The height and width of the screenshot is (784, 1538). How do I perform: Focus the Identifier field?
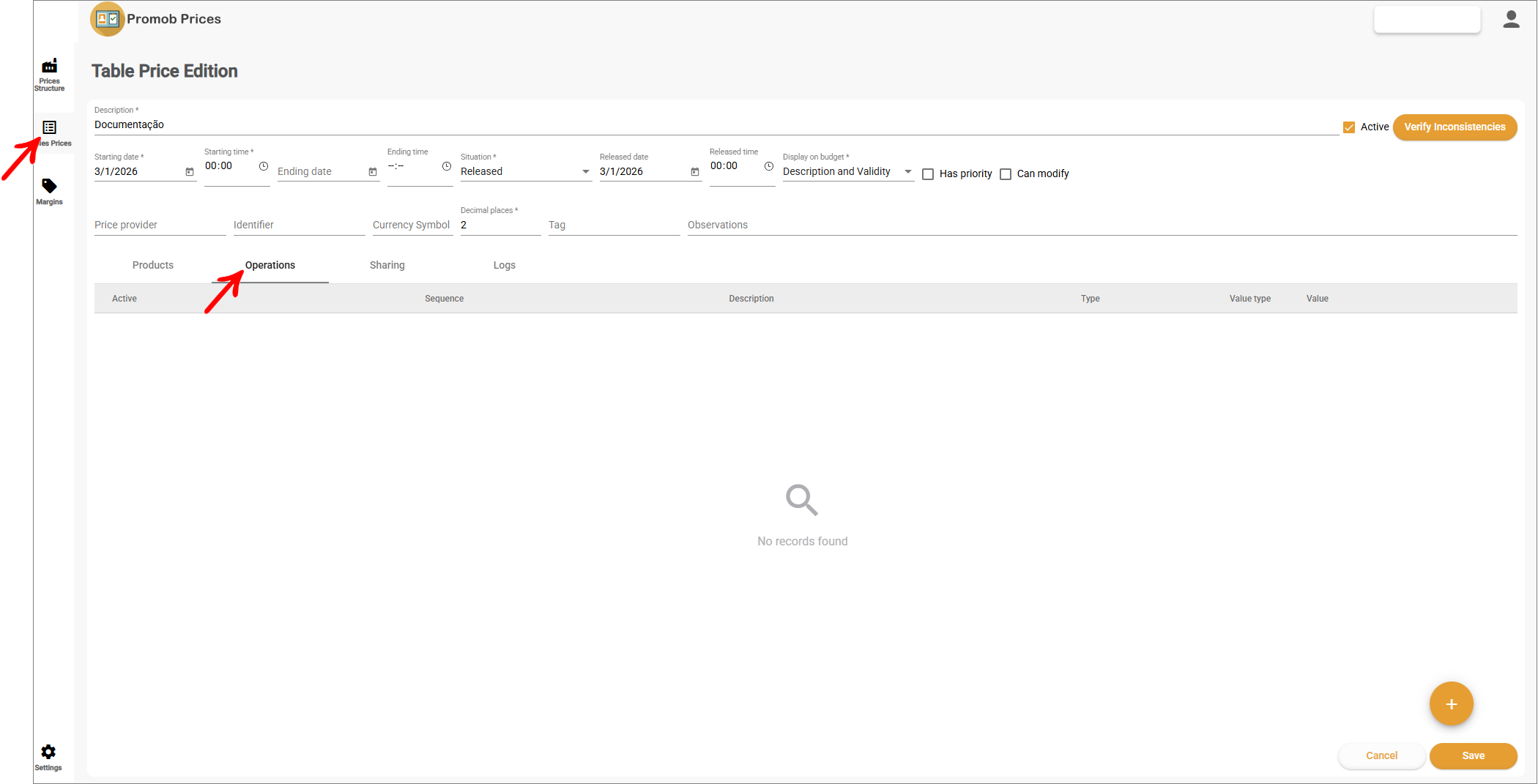click(299, 225)
